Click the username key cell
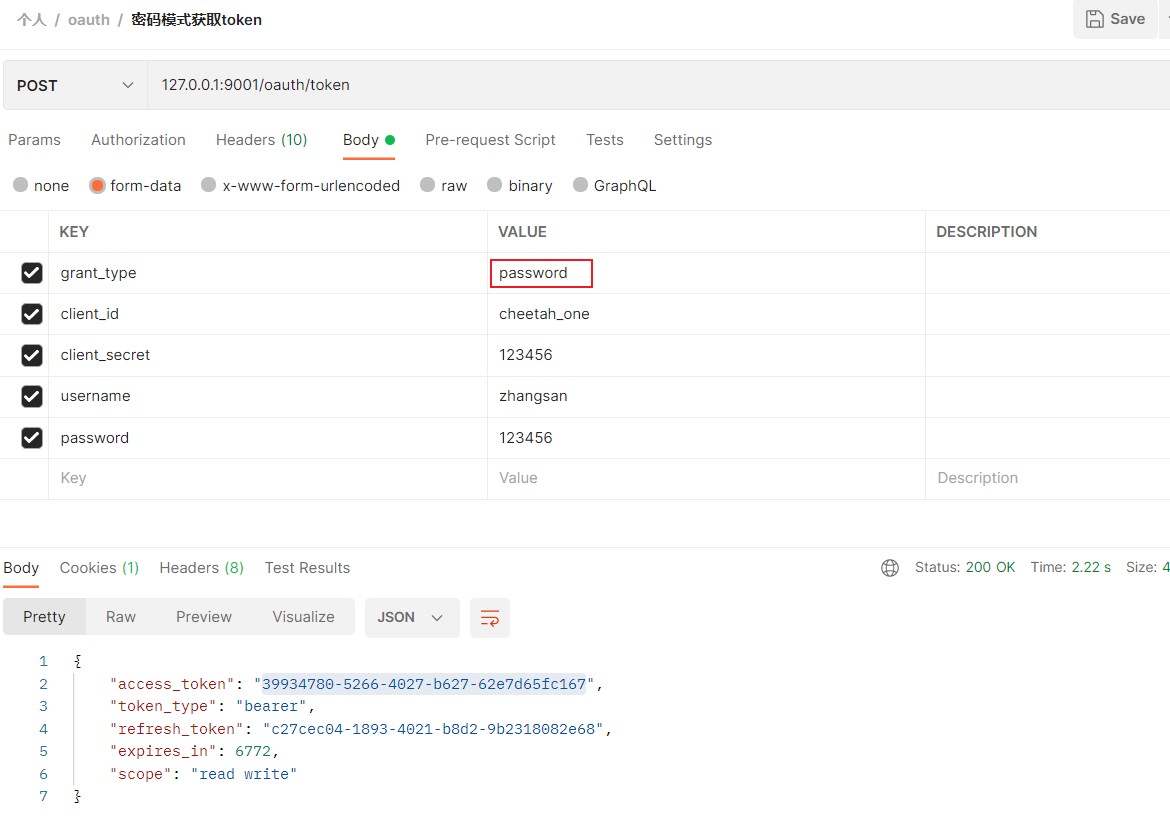 (x=268, y=396)
